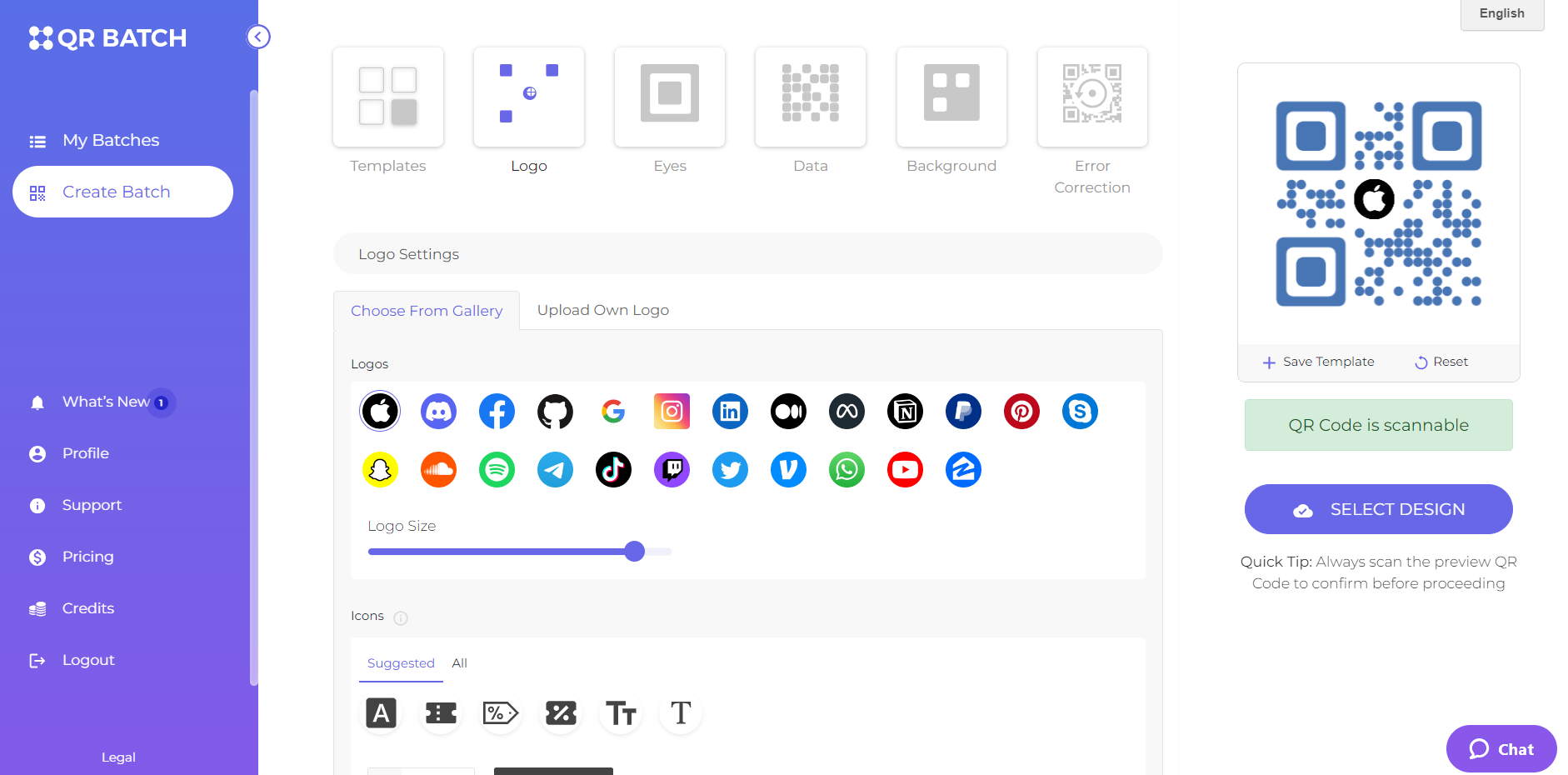
Task: Select the serif T text icon
Action: click(x=681, y=713)
